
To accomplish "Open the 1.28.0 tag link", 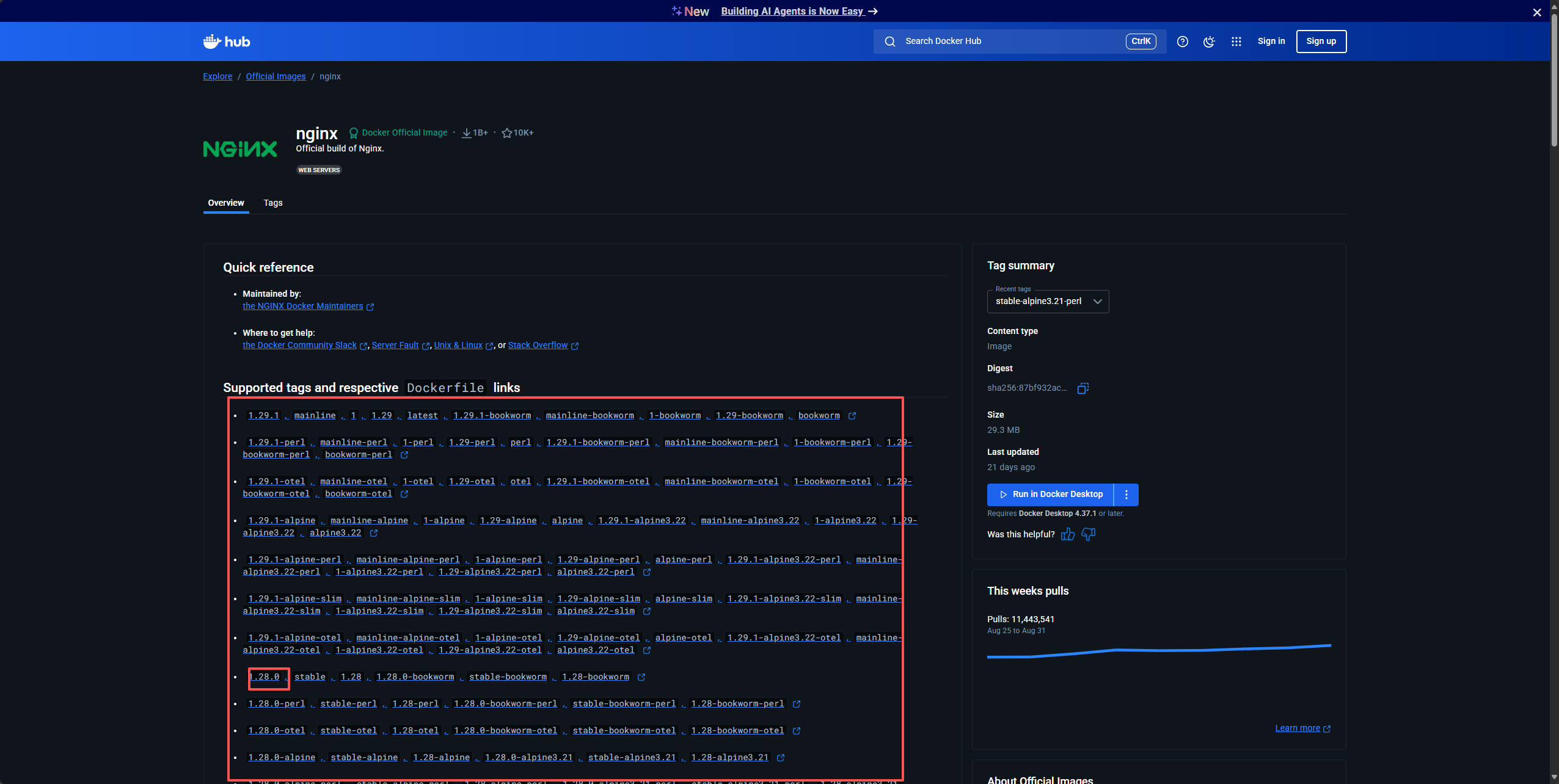I will (x=263, y=677).
